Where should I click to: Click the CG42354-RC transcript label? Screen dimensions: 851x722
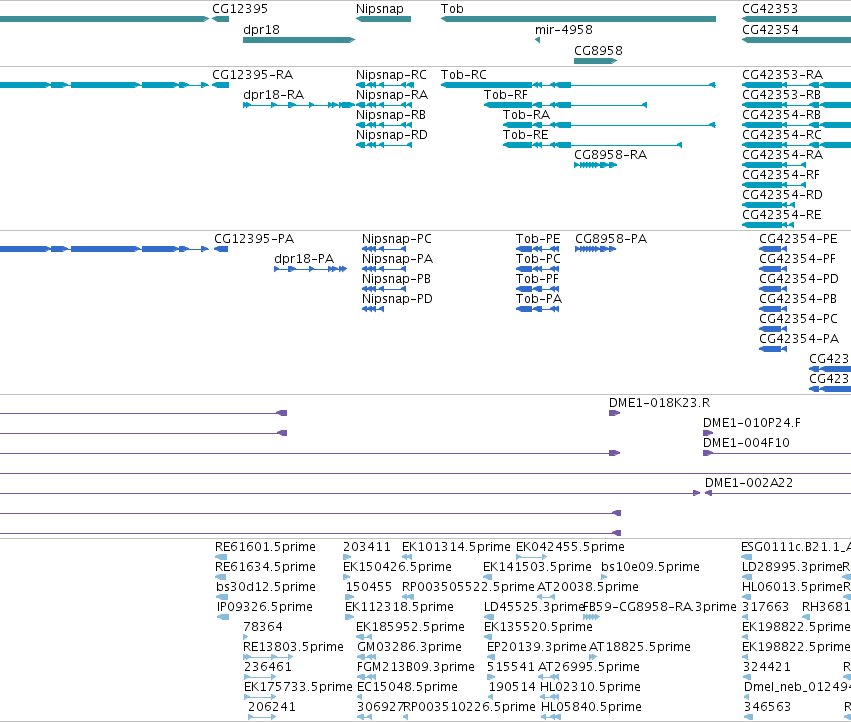click(x=782, y=135)
